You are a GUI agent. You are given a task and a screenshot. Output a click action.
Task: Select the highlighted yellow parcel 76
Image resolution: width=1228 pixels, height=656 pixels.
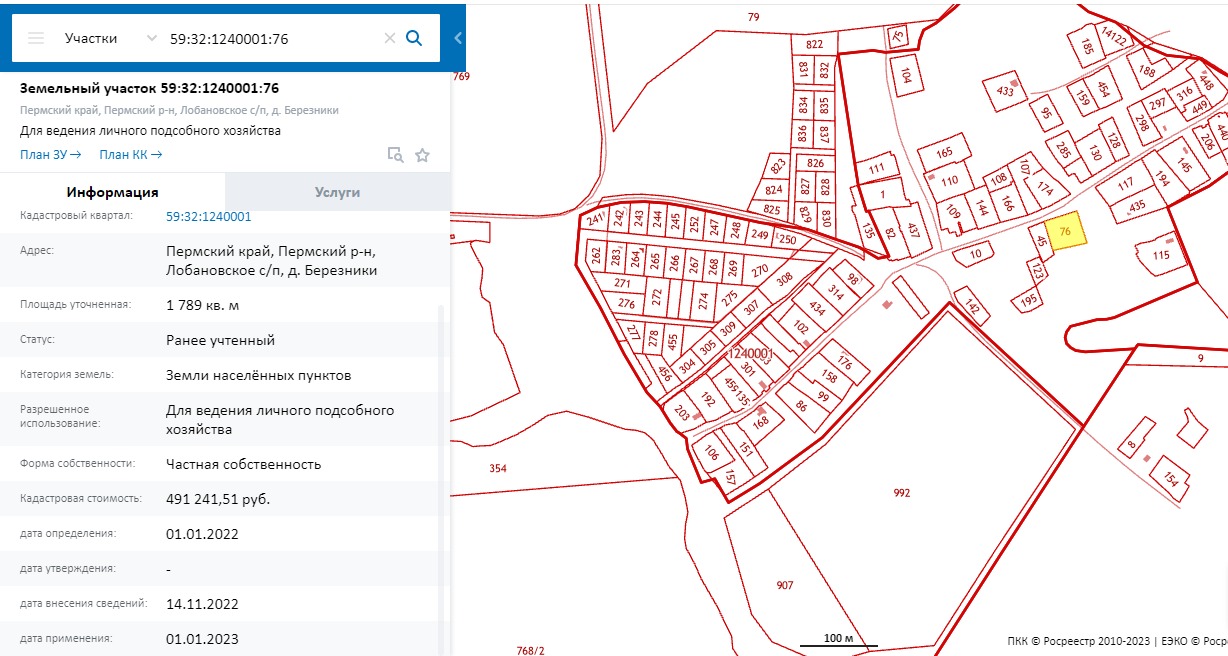click(x=1065, y=232)
